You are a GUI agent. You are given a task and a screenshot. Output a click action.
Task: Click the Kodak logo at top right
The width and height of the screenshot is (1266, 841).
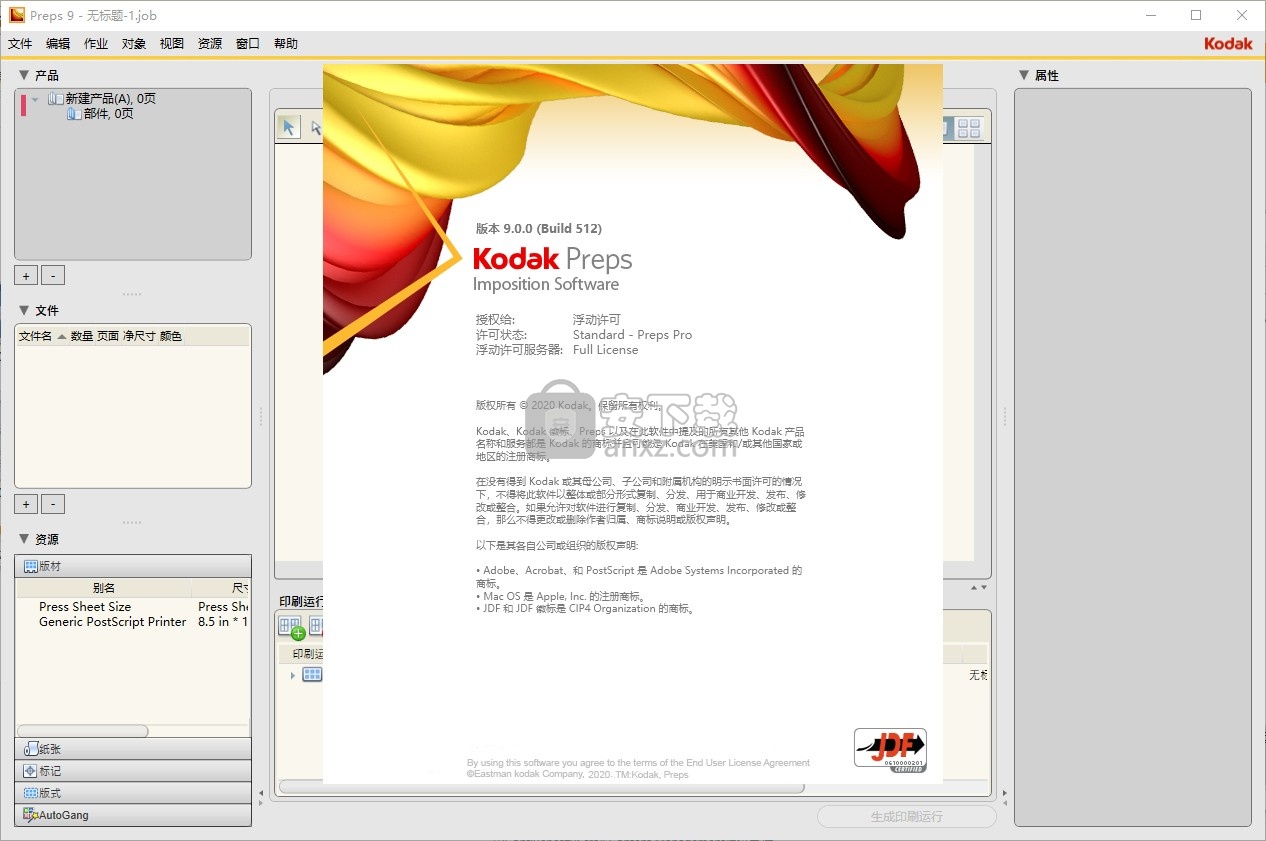pyautogui.click(x=1228, y=43)
